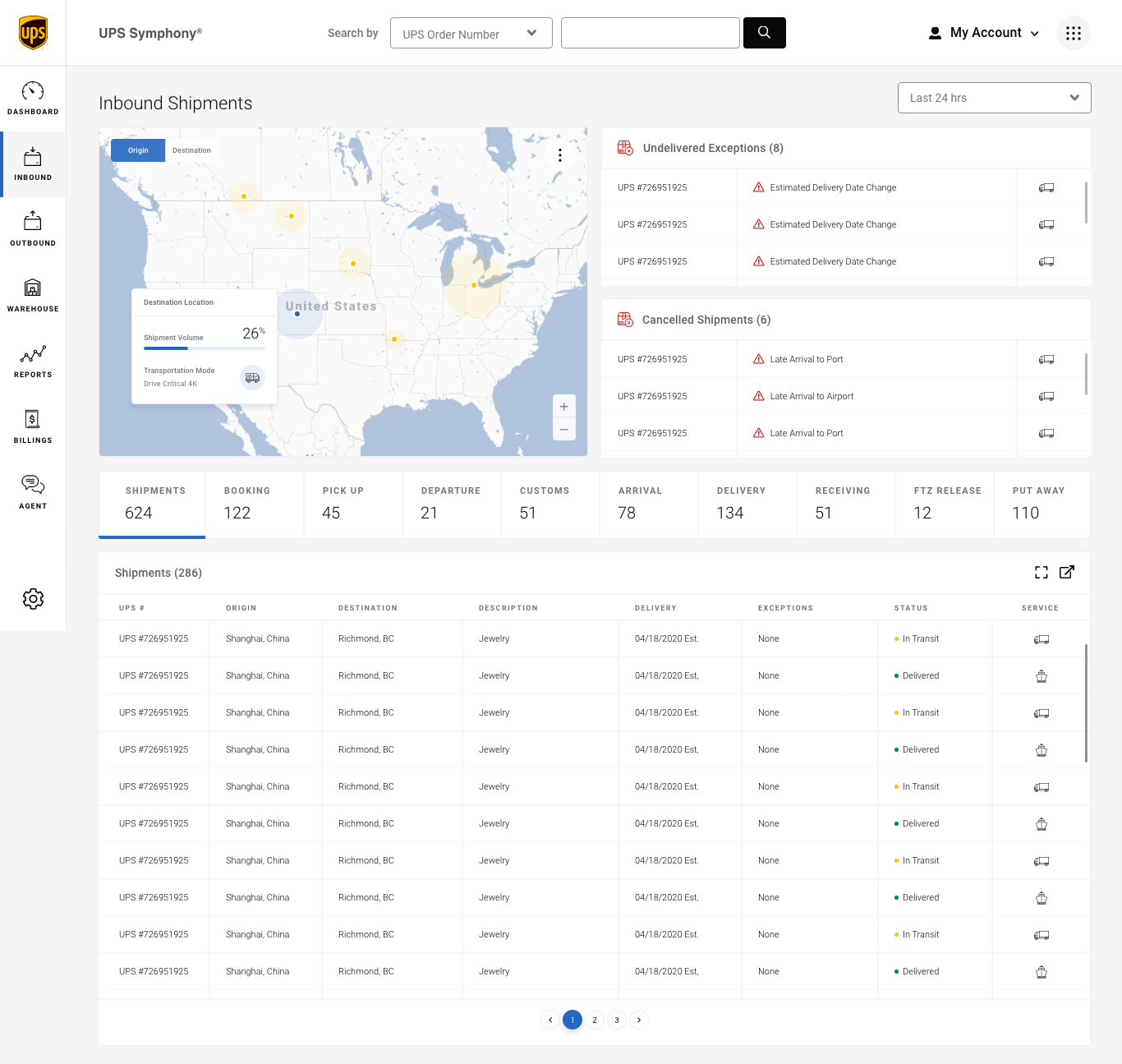The width and height of the screenshot is (1122, 1064).
Task: Expand the shipments table to fullscreen
Action: tap(1042, 573)
